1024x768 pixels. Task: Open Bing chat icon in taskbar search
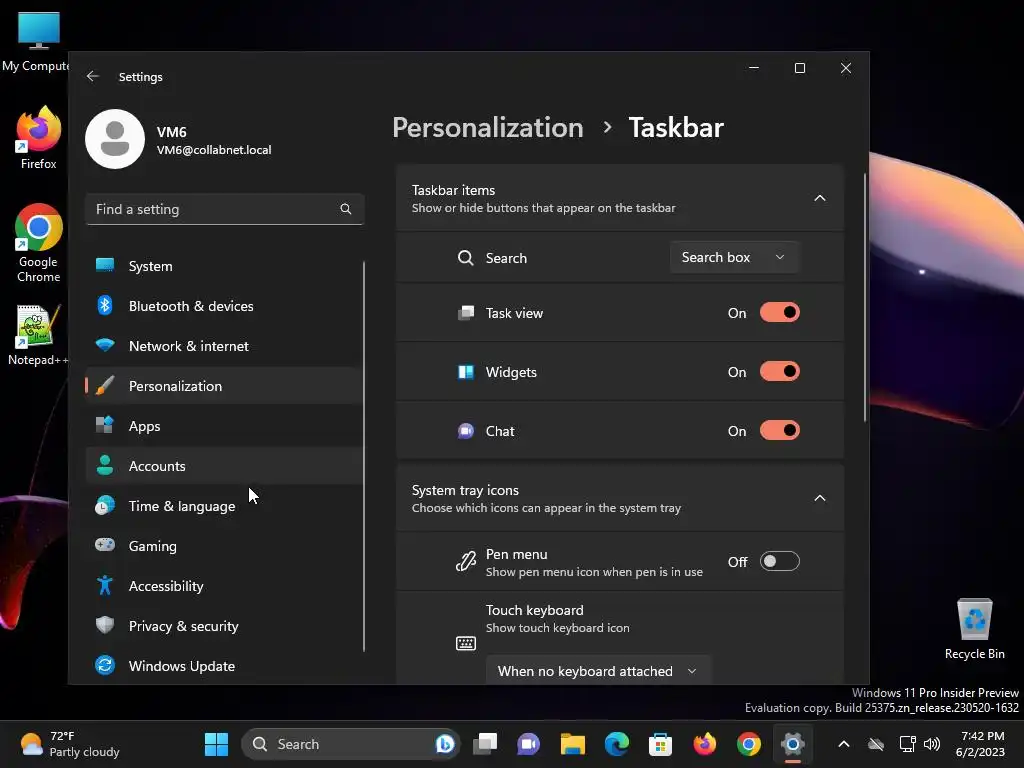tap(445, 744)
